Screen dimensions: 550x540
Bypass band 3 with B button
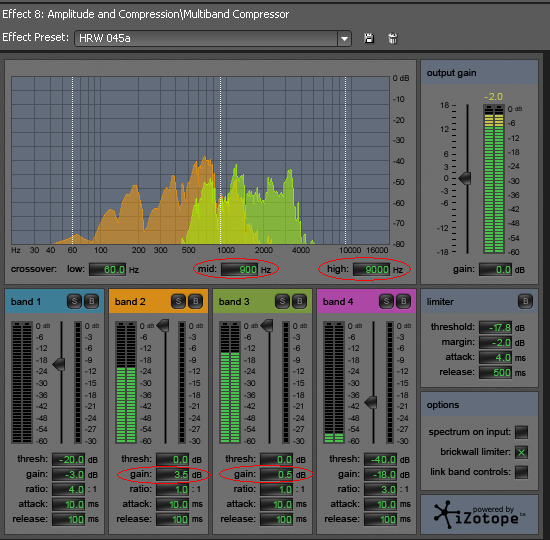[300, 301]
